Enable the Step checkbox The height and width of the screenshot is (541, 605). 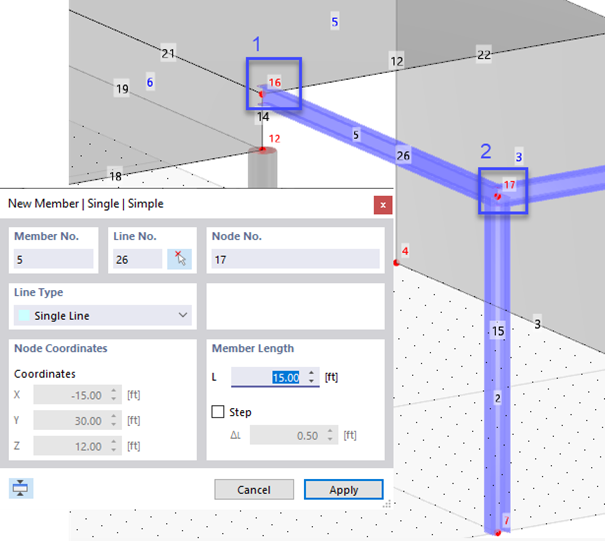[x=218, y=412]
